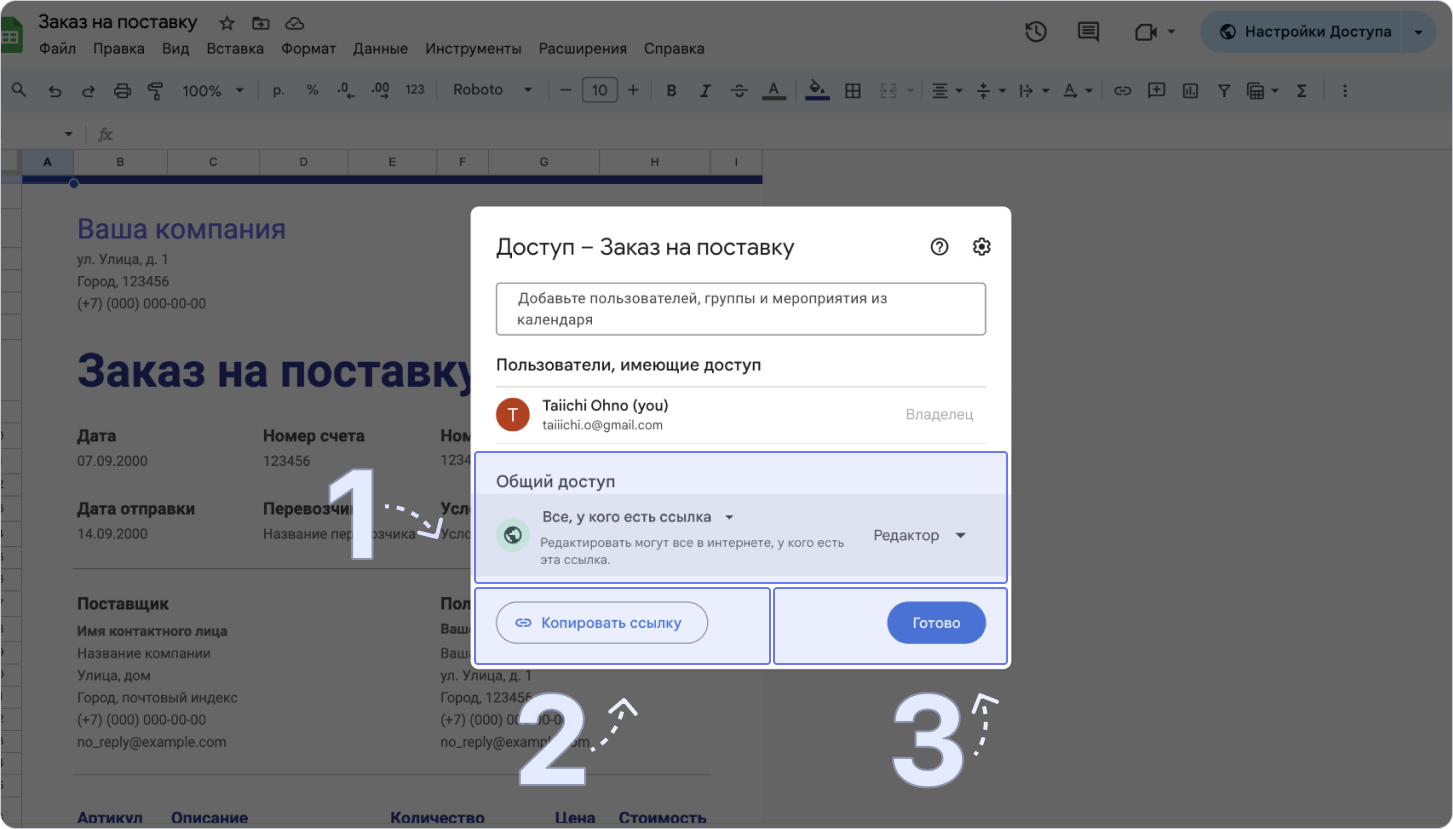Toggle bold formatting
1453x829 pixels.
[x=672, y=91]
